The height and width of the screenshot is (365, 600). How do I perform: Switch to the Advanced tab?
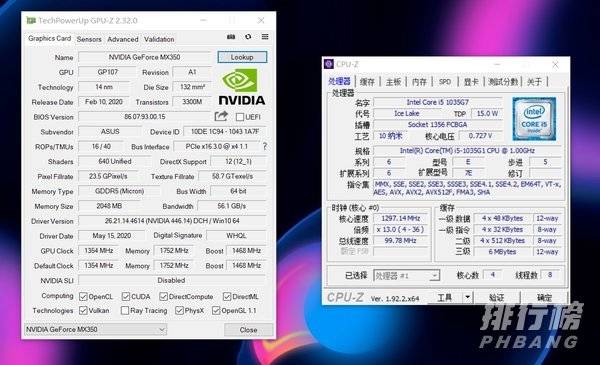pos(123,39)
